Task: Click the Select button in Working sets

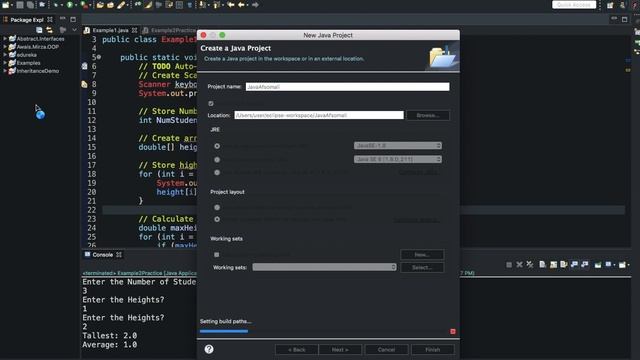Action: 422,267
